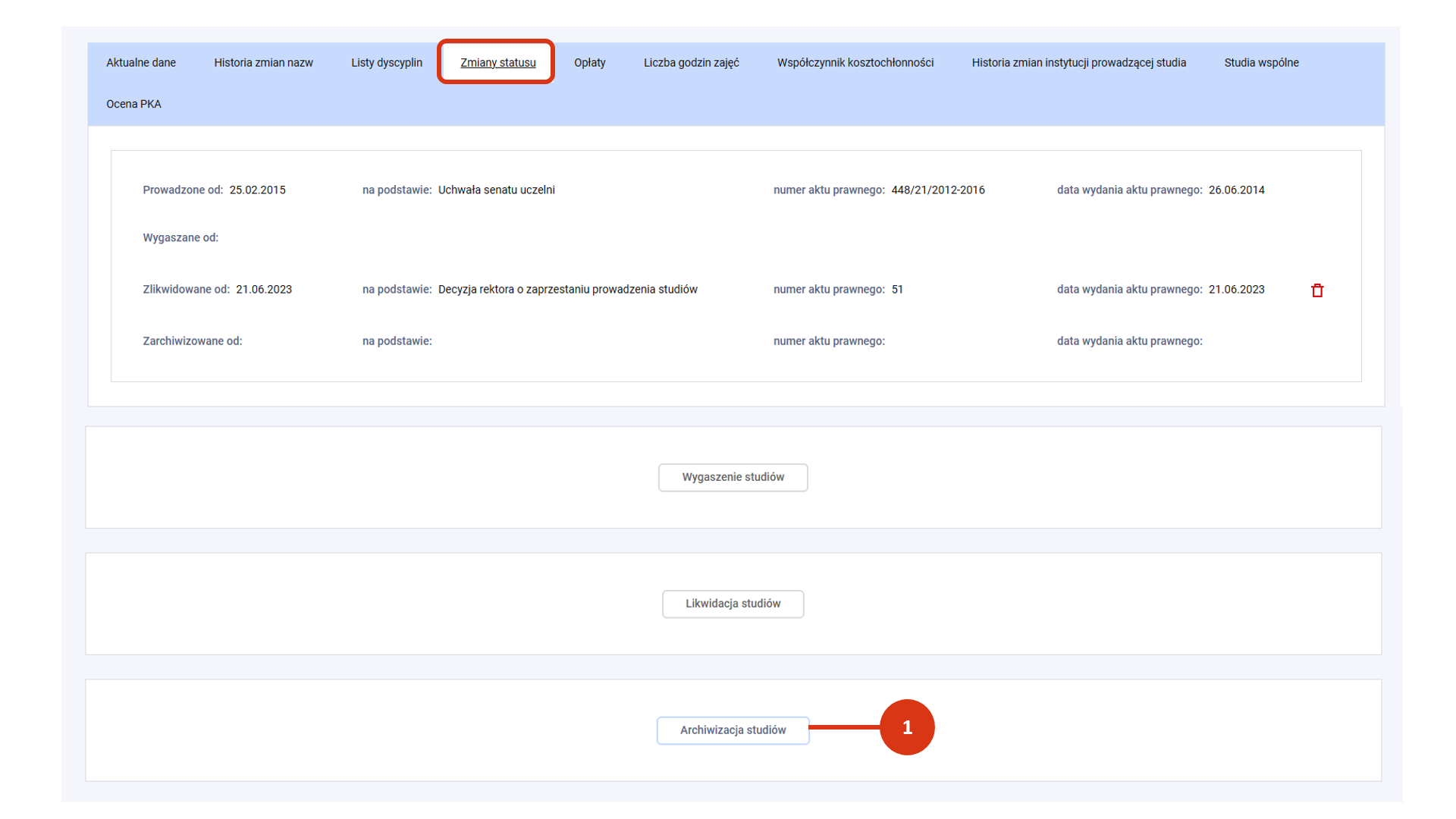The width and height of the screenshot is (1456, 819).
Task: Click numer aktu prawnego label in Zarchiwizowane row
Action: point(829,341)
